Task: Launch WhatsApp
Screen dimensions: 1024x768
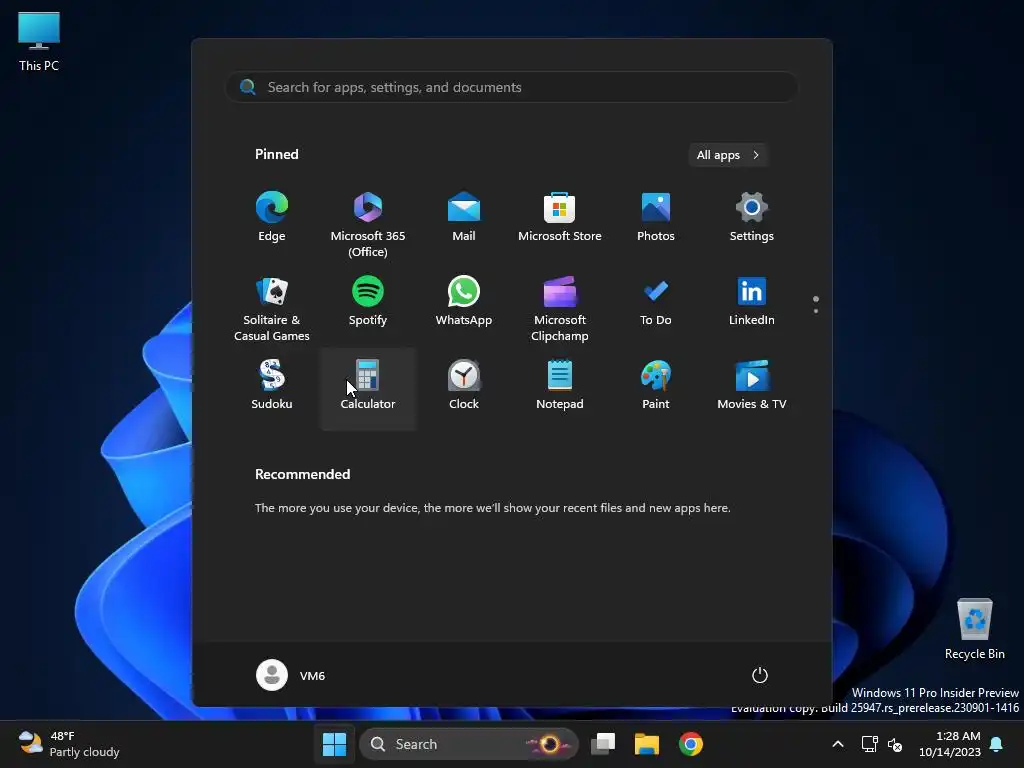Action: click(464, 302)
